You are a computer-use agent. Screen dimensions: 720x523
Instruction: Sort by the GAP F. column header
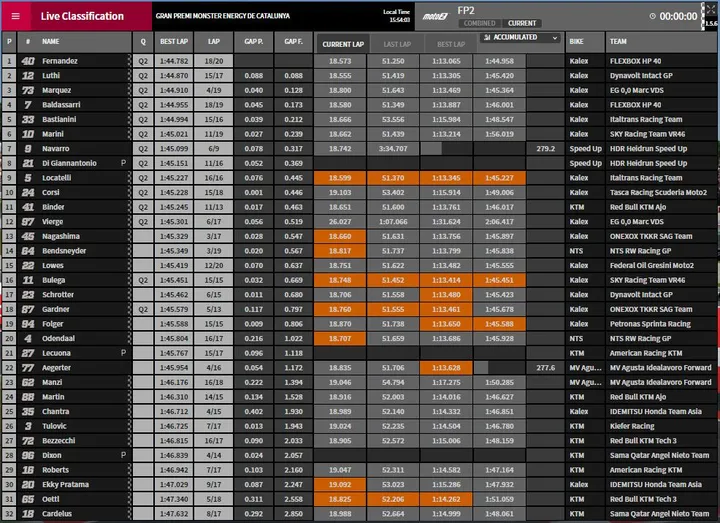coord(293,41)
